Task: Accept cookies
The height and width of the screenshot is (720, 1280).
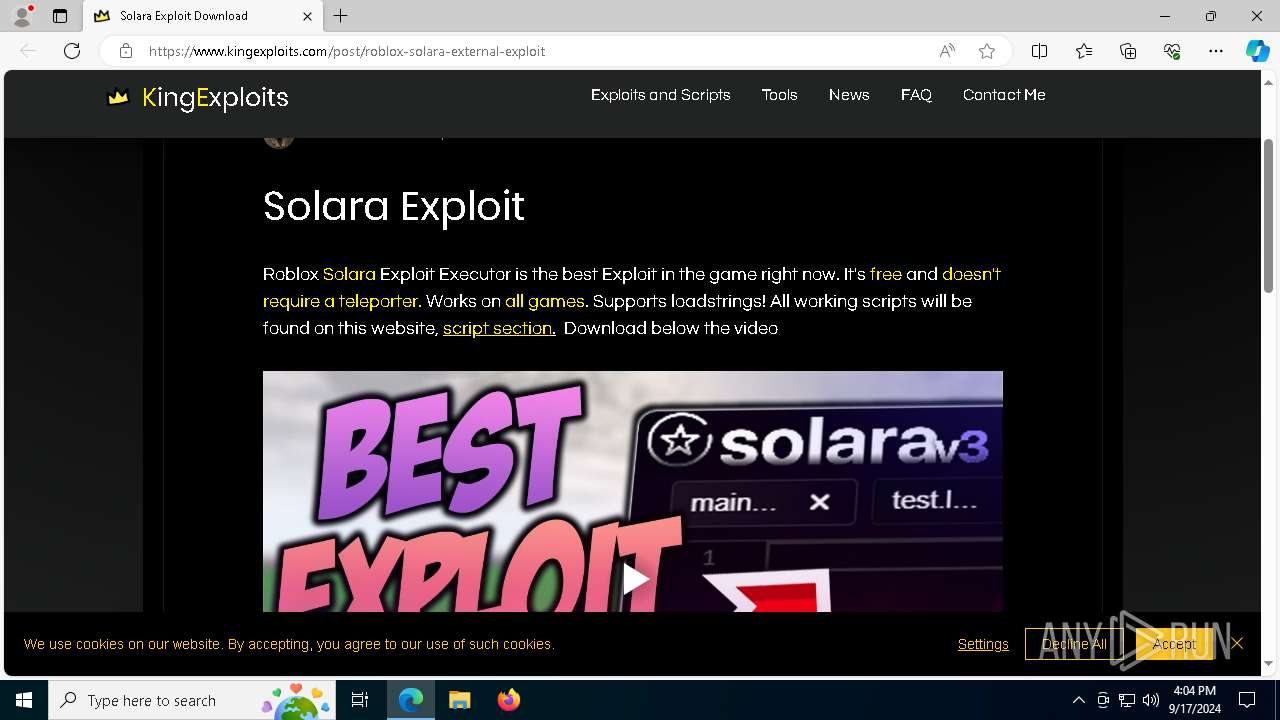Action: click(1173, 644)
